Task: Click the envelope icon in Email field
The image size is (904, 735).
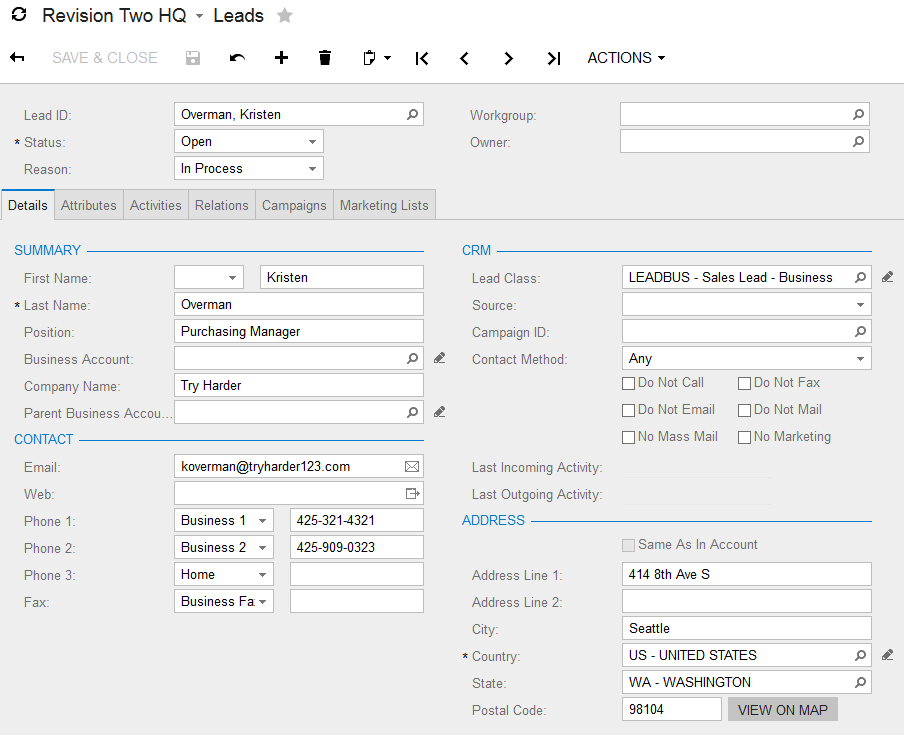Action: pyautogui.click(x=412, y=466)
